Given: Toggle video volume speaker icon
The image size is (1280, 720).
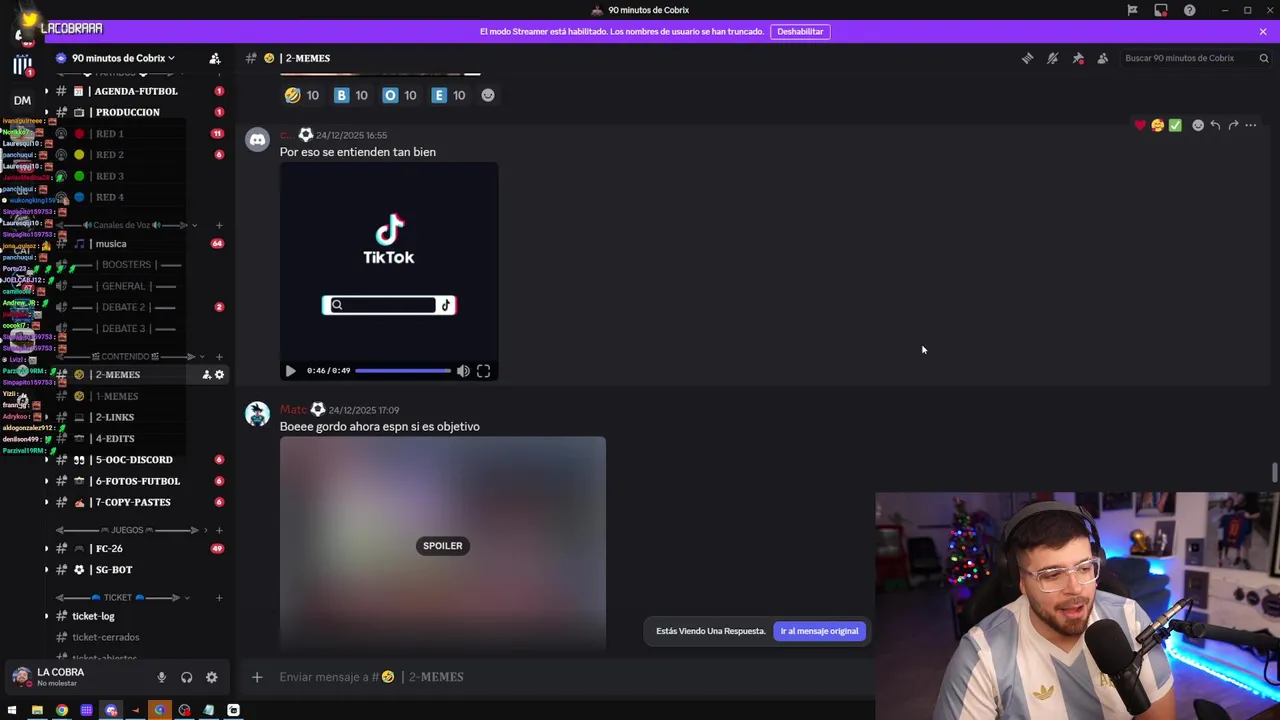Looking at the screenshot, I should [x=463, y=371].
